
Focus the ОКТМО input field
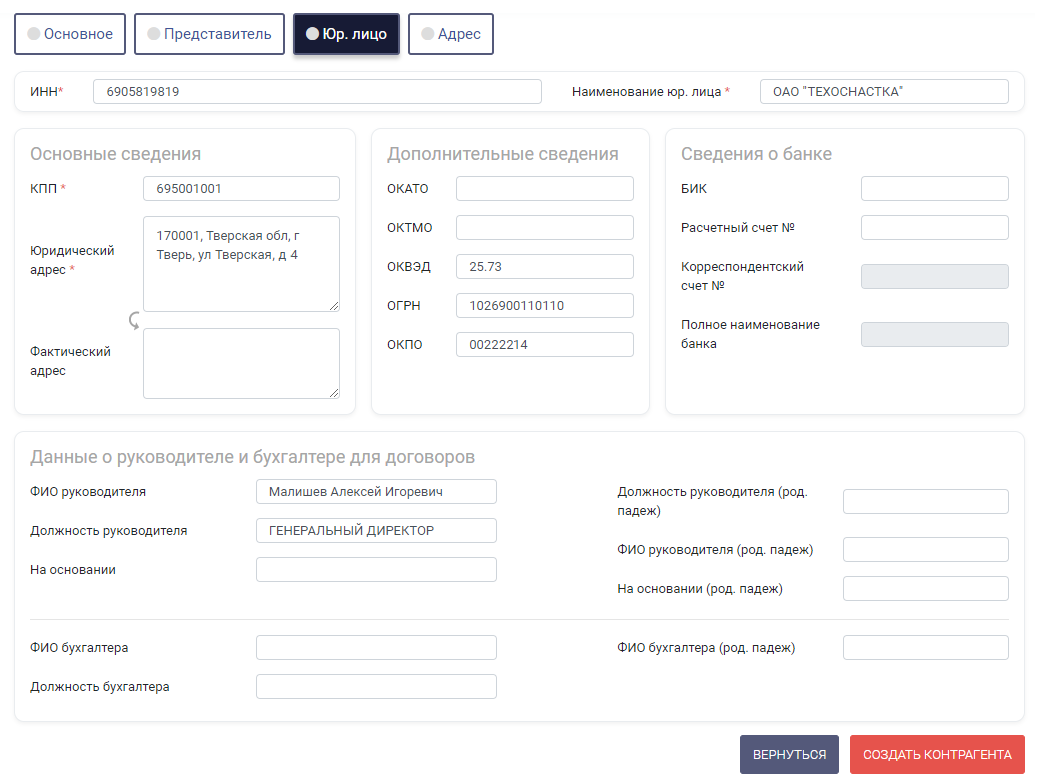point(545,227)
